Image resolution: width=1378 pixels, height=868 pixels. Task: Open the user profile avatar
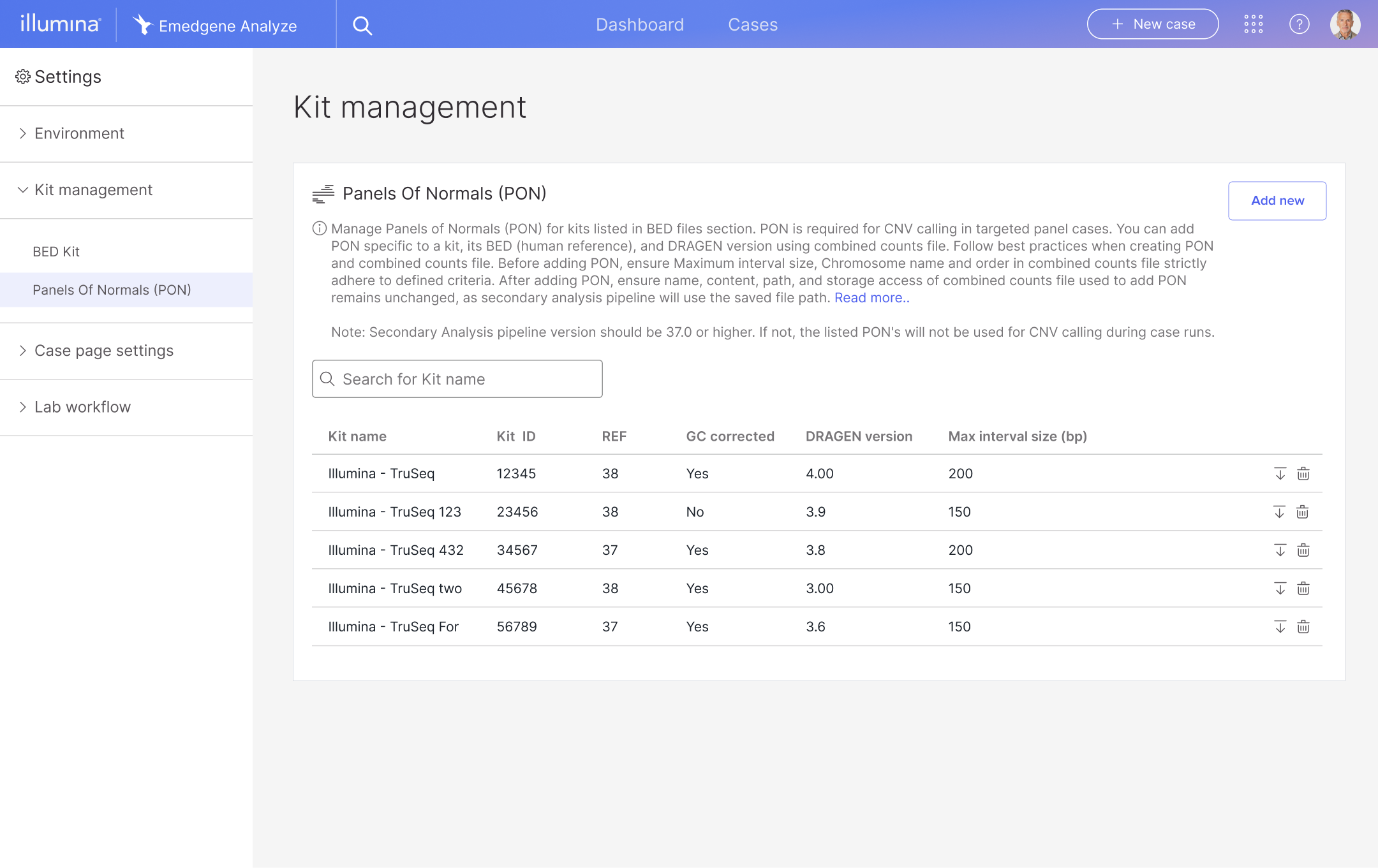point(1345,24)
